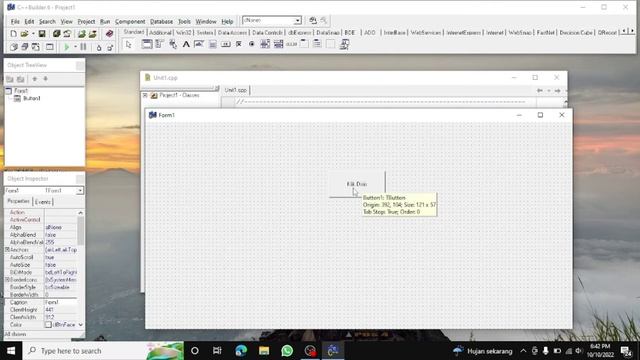Image resolution: width=640 pixels, height=360 pixels.
Task: Select the pointer arrow in component palette
Action: point(129,44)
